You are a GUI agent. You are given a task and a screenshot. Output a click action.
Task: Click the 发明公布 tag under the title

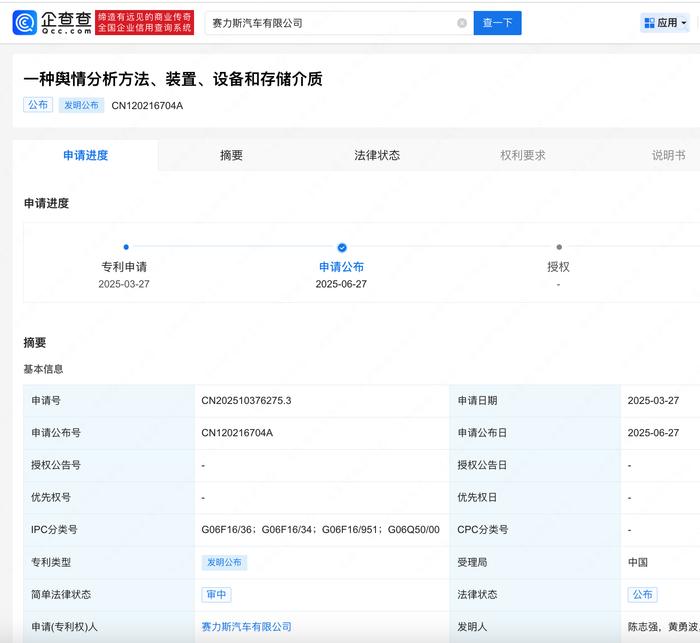point(81,105)
